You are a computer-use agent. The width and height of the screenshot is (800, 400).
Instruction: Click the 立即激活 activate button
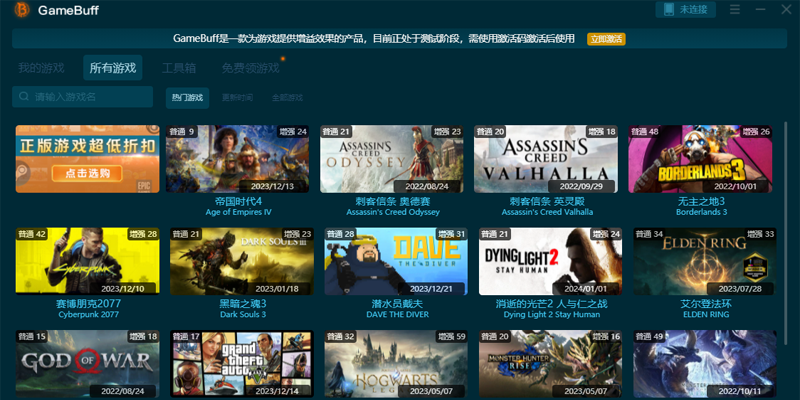(x=606, y=39)
